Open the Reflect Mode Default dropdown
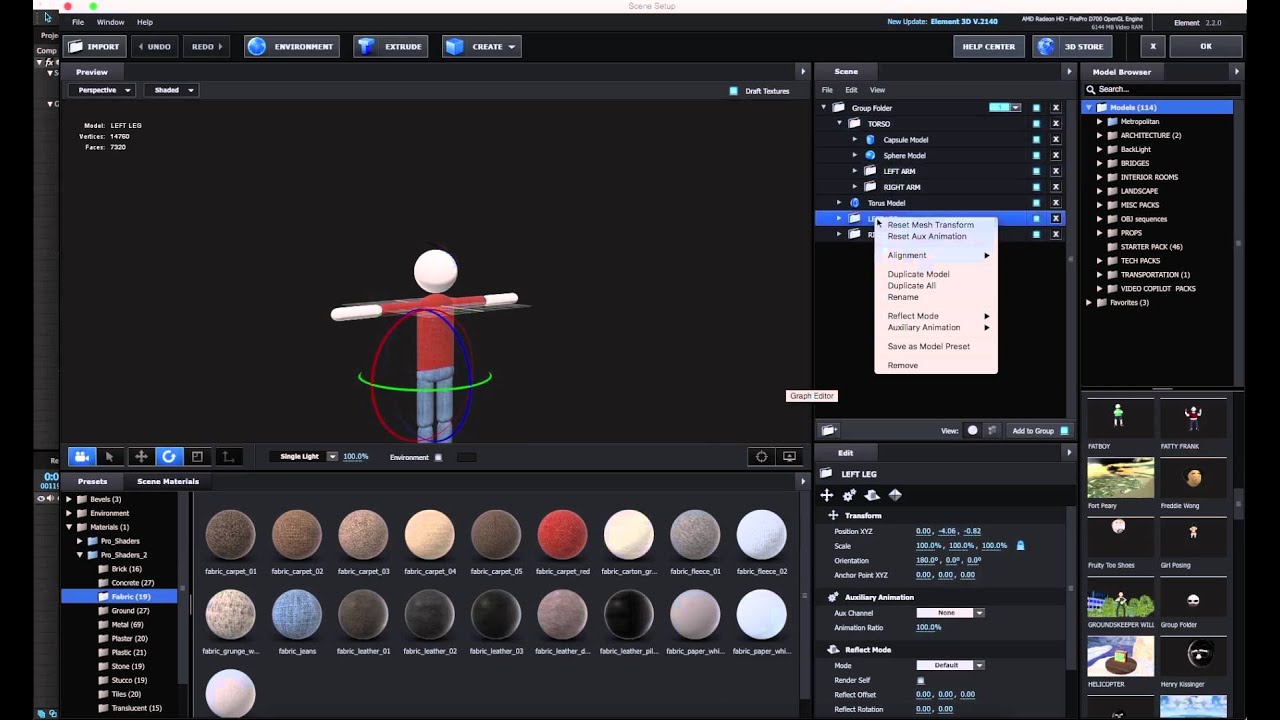The width and height of the screenshot is (1280, 720). point(950,665)
